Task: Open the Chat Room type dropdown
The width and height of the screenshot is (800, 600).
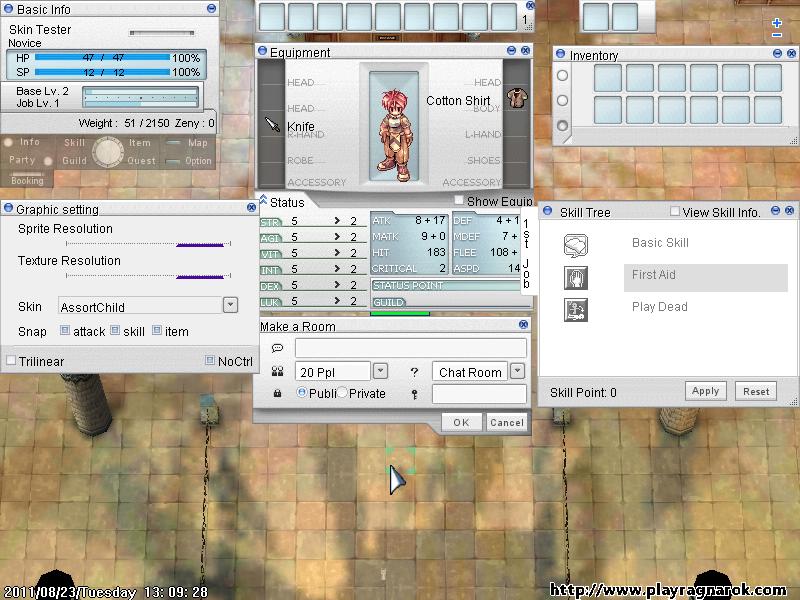Action: tap(517, 371)
